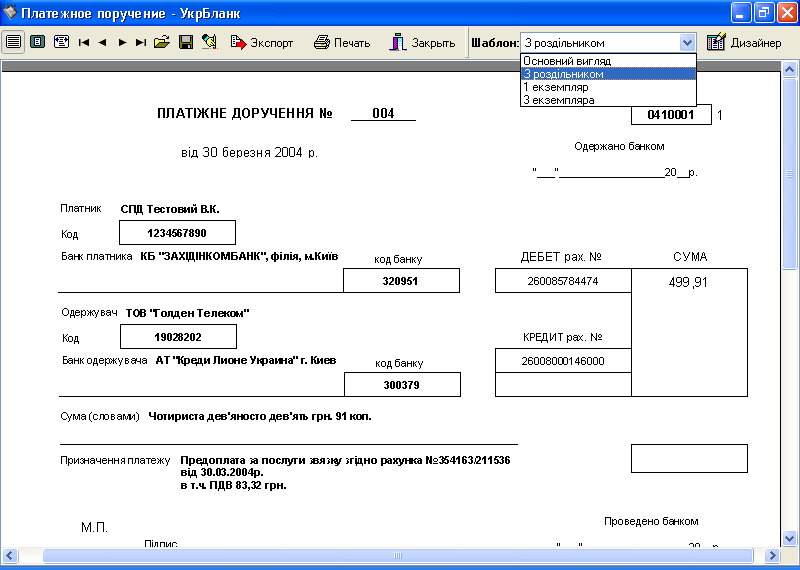Select '1 екземпляр' template option

555,87
